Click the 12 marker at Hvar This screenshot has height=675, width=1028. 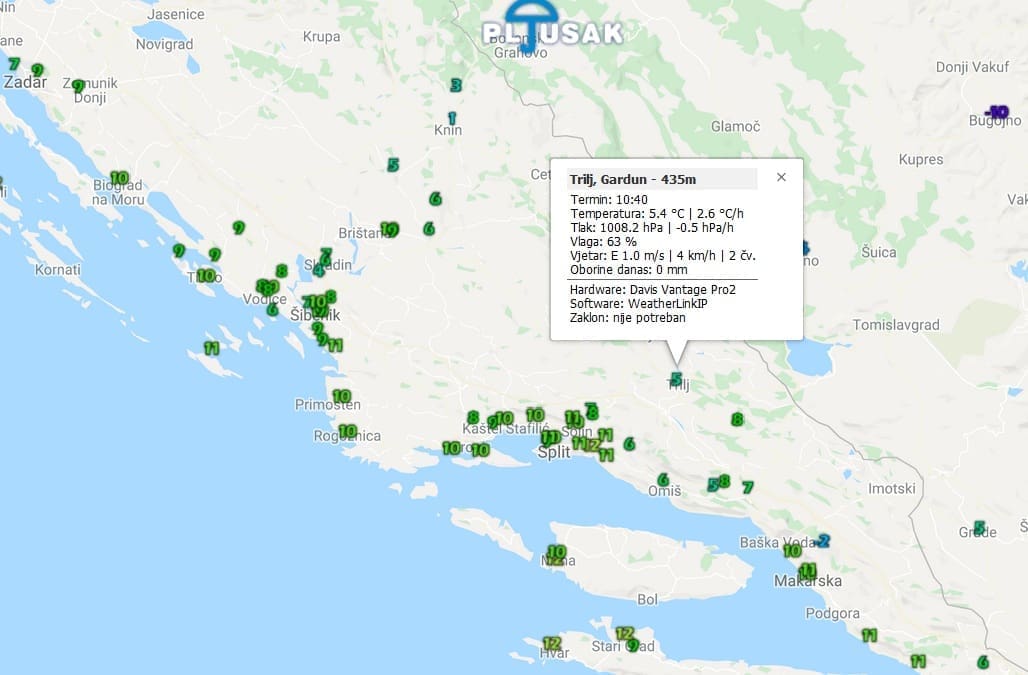551,643
